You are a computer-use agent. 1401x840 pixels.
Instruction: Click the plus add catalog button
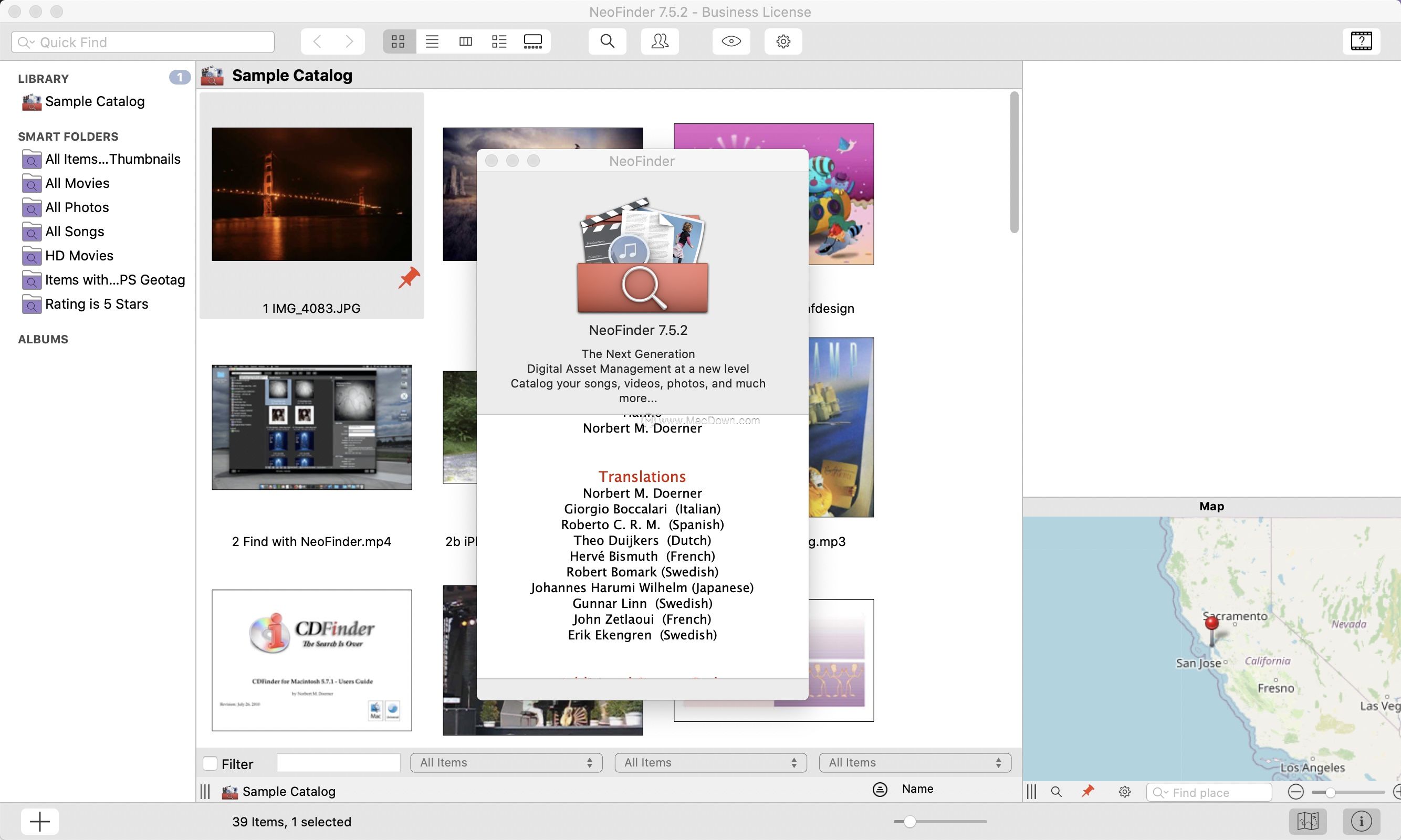(x=39, y=821)
